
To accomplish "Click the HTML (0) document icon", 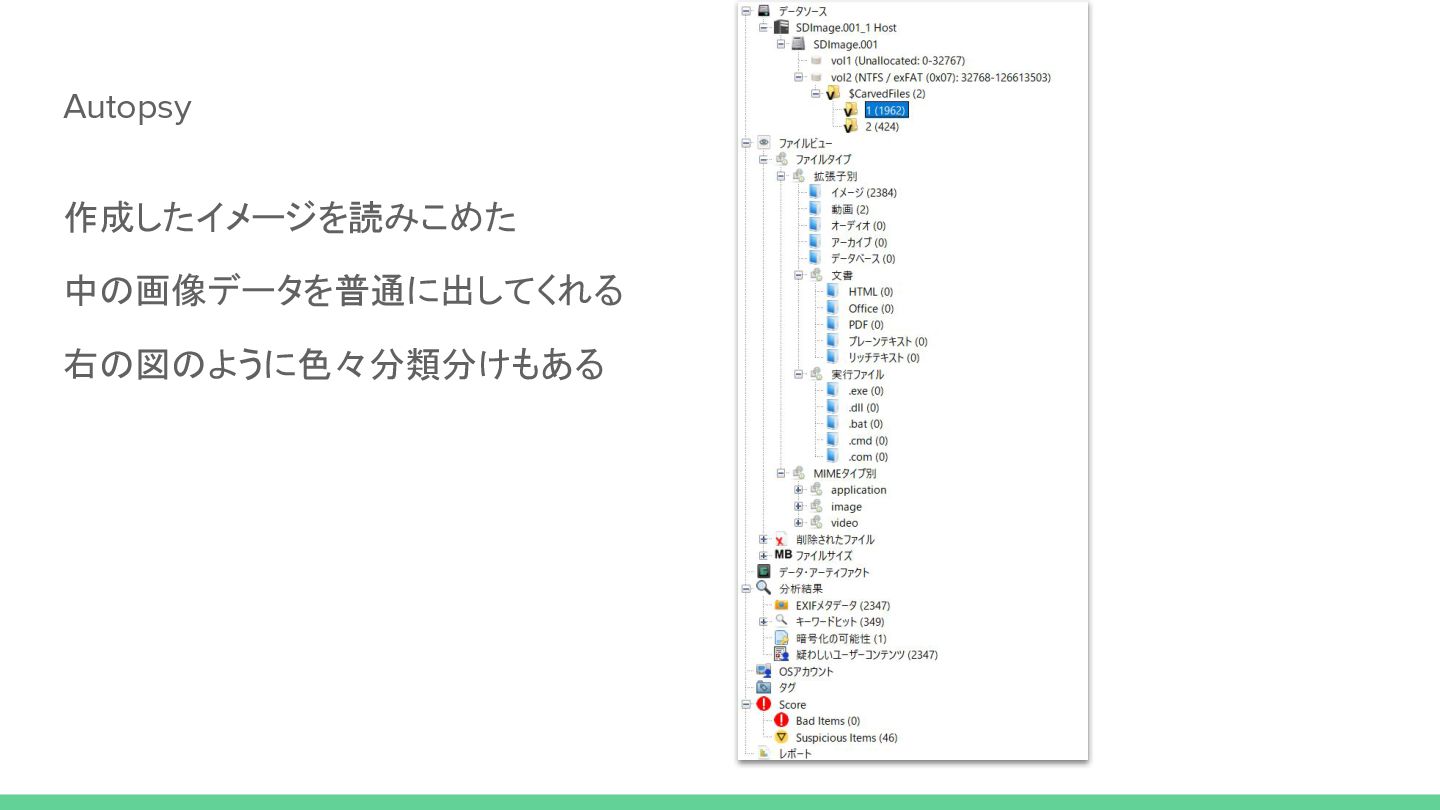I will (833, 291).
